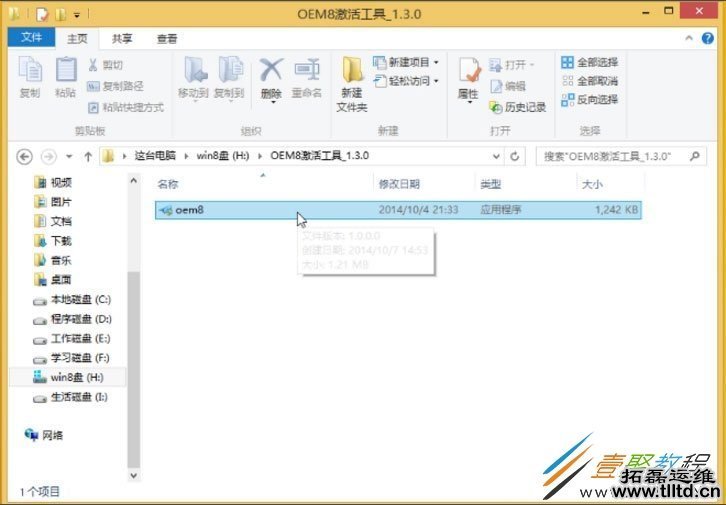Select 程序磁盘 (D:) drive
Viewport: 726px width, 505px height.
click(x=72, y=319)
